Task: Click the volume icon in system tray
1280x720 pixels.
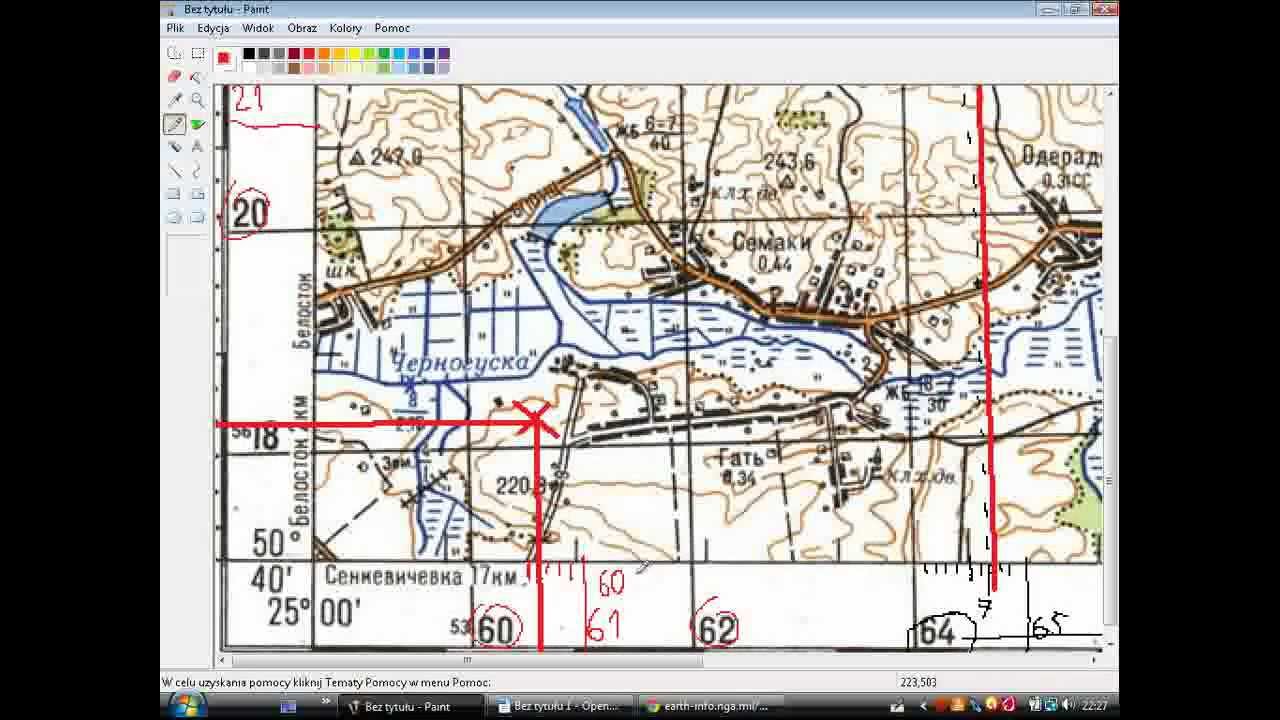Action: (1069, 706)
